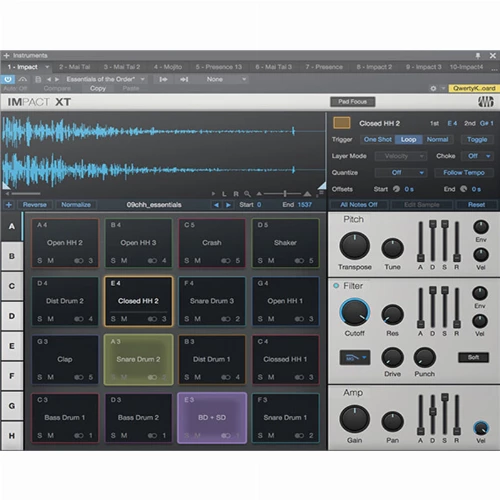This screenshot has height=500, width=500.
Task: Click the Offsets End knob
Action: [x=464, y=189]
